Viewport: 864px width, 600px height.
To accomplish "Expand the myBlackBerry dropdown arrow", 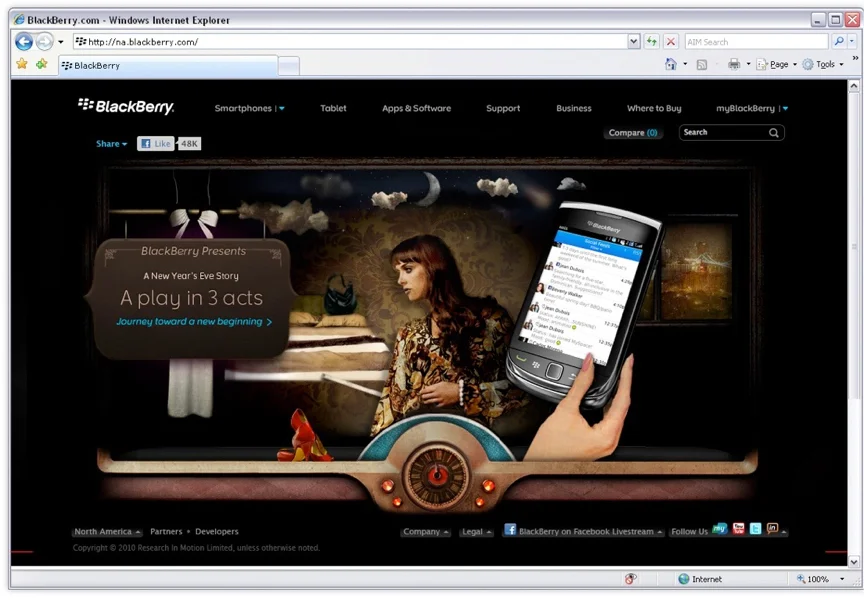I will pos(785,109).
